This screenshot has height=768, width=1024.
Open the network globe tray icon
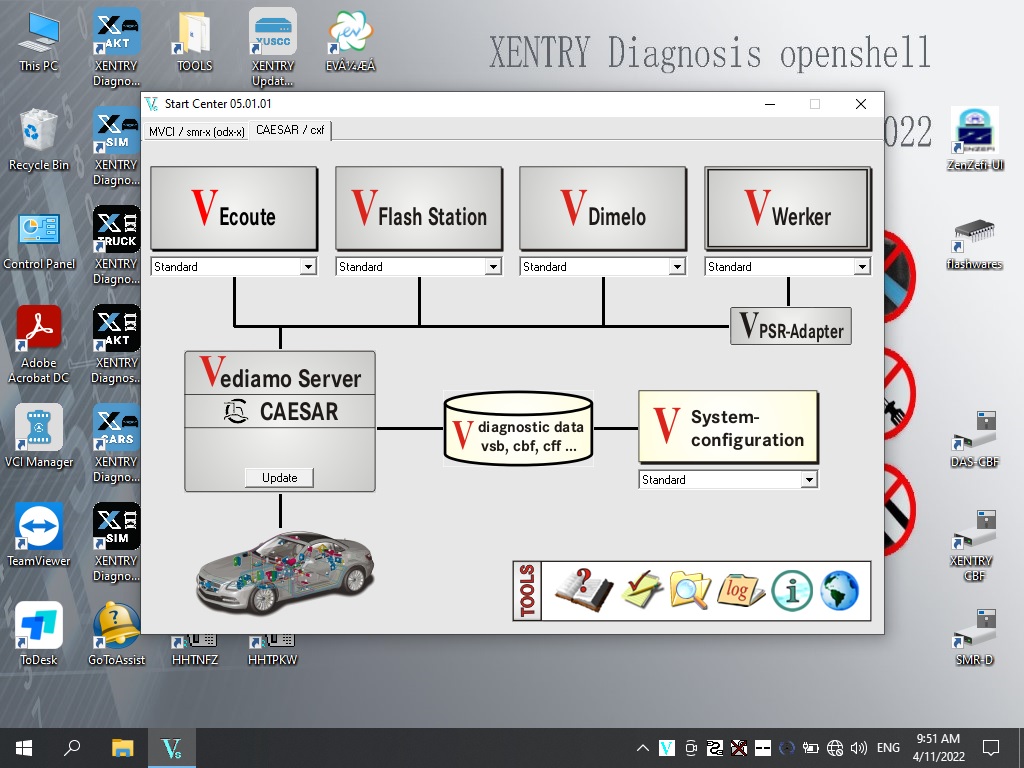(835, 748)
